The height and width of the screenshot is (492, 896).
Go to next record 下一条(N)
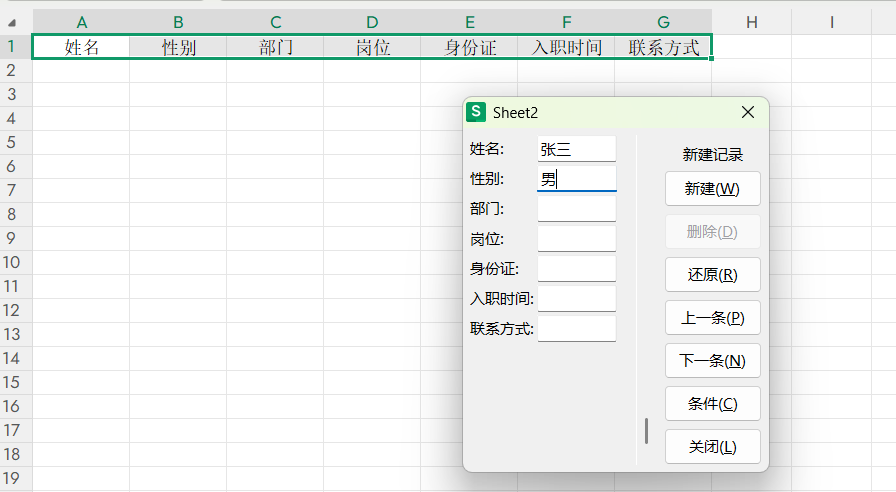click(x=713, y=361)
